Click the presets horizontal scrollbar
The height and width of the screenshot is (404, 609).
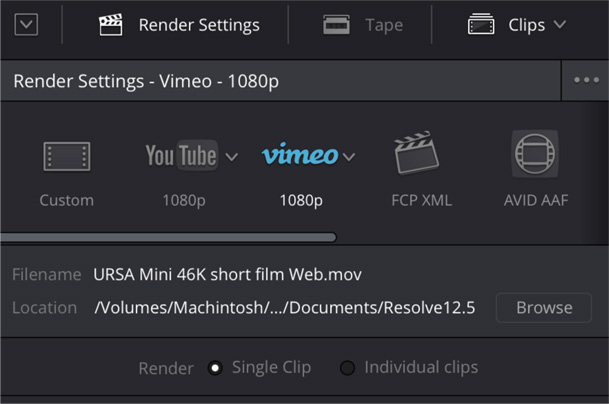tap(168, 237)
